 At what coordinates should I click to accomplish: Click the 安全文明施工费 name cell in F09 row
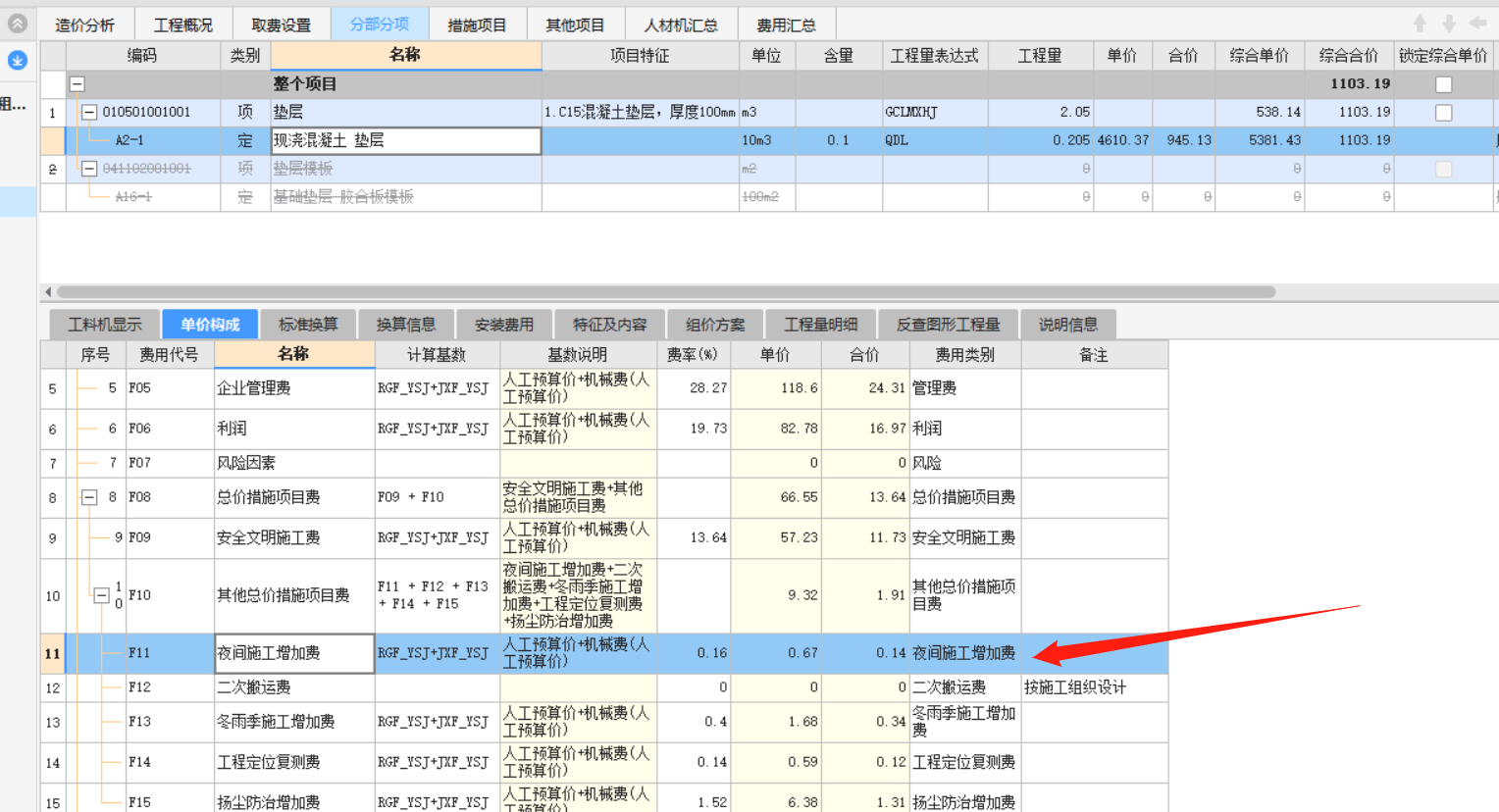(x=294, y=537)
